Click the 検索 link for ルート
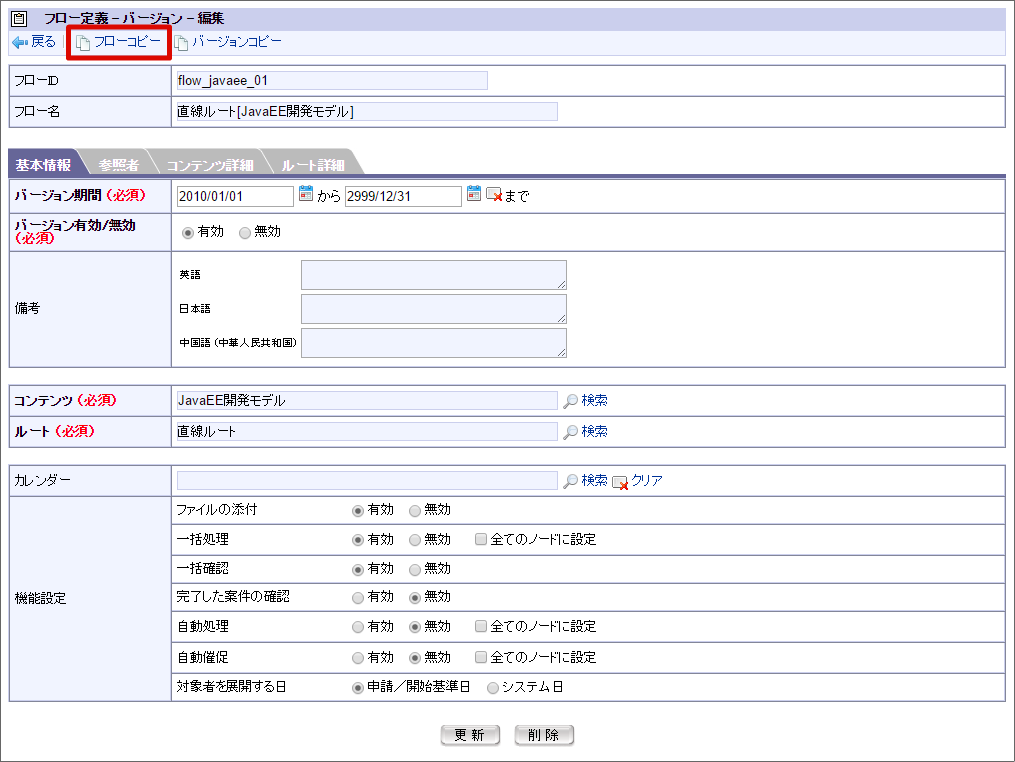This screenshot has height=762, width=1015. (x=594, y=432)
